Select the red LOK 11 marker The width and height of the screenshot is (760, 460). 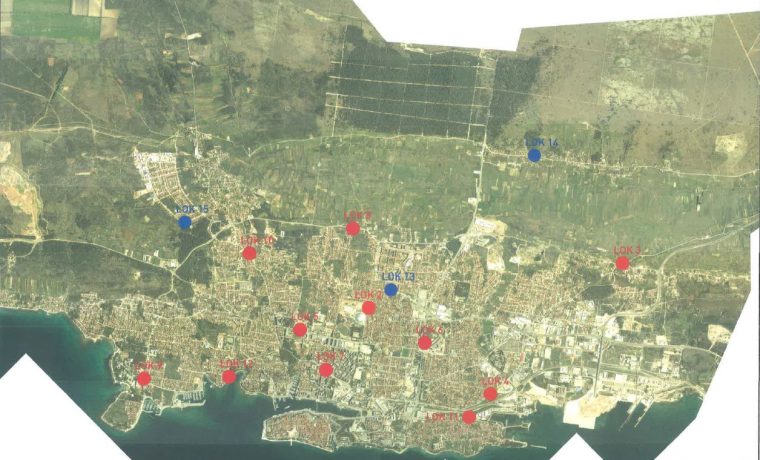[469, 417]
